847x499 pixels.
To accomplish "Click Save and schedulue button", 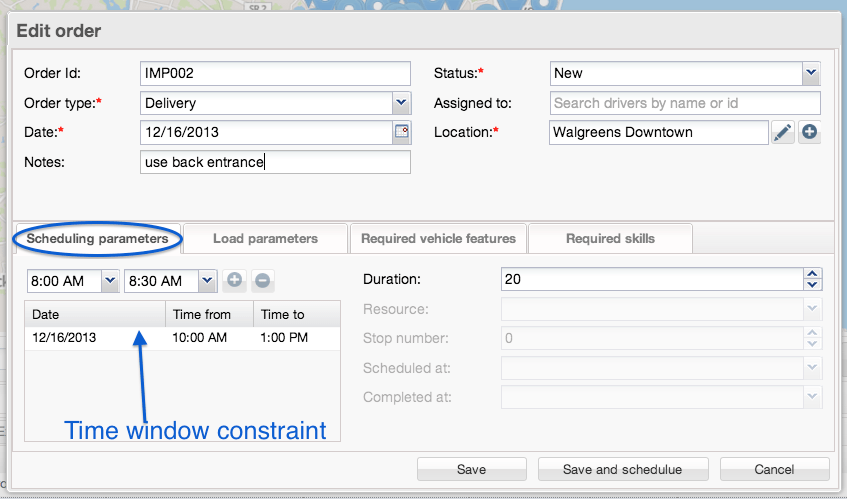I will 623,469.
